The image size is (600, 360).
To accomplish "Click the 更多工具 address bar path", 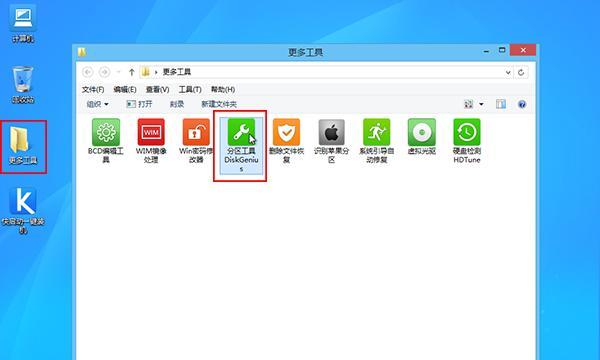I will coord(177,72).
